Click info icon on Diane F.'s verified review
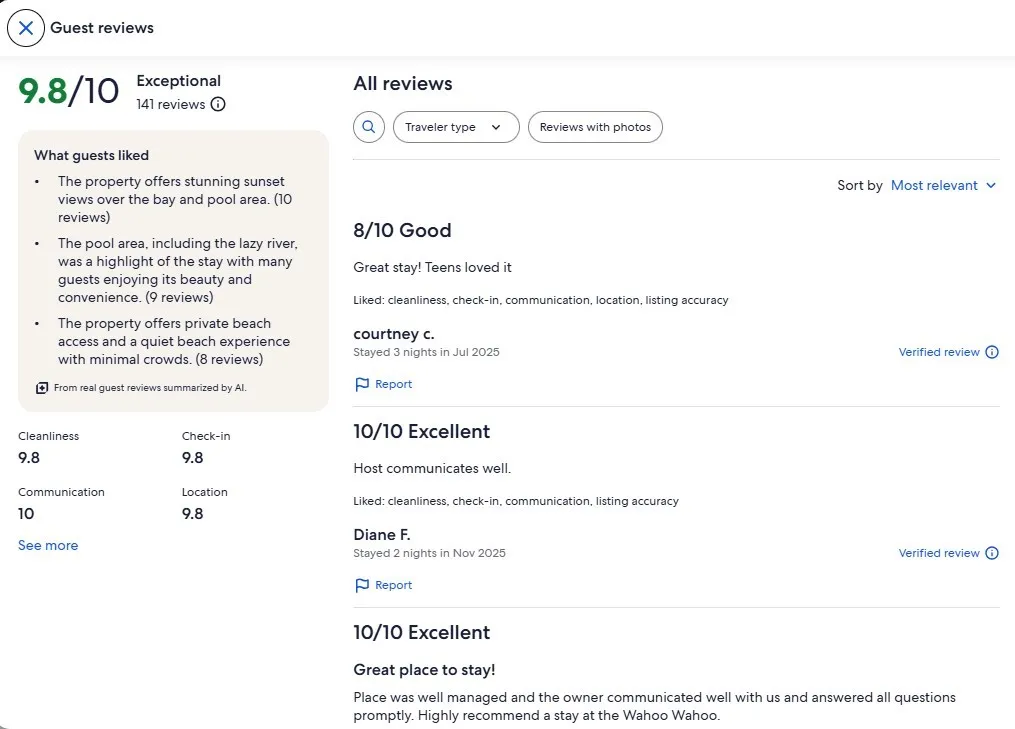The image size is (1015, 729). click(992, 553)
